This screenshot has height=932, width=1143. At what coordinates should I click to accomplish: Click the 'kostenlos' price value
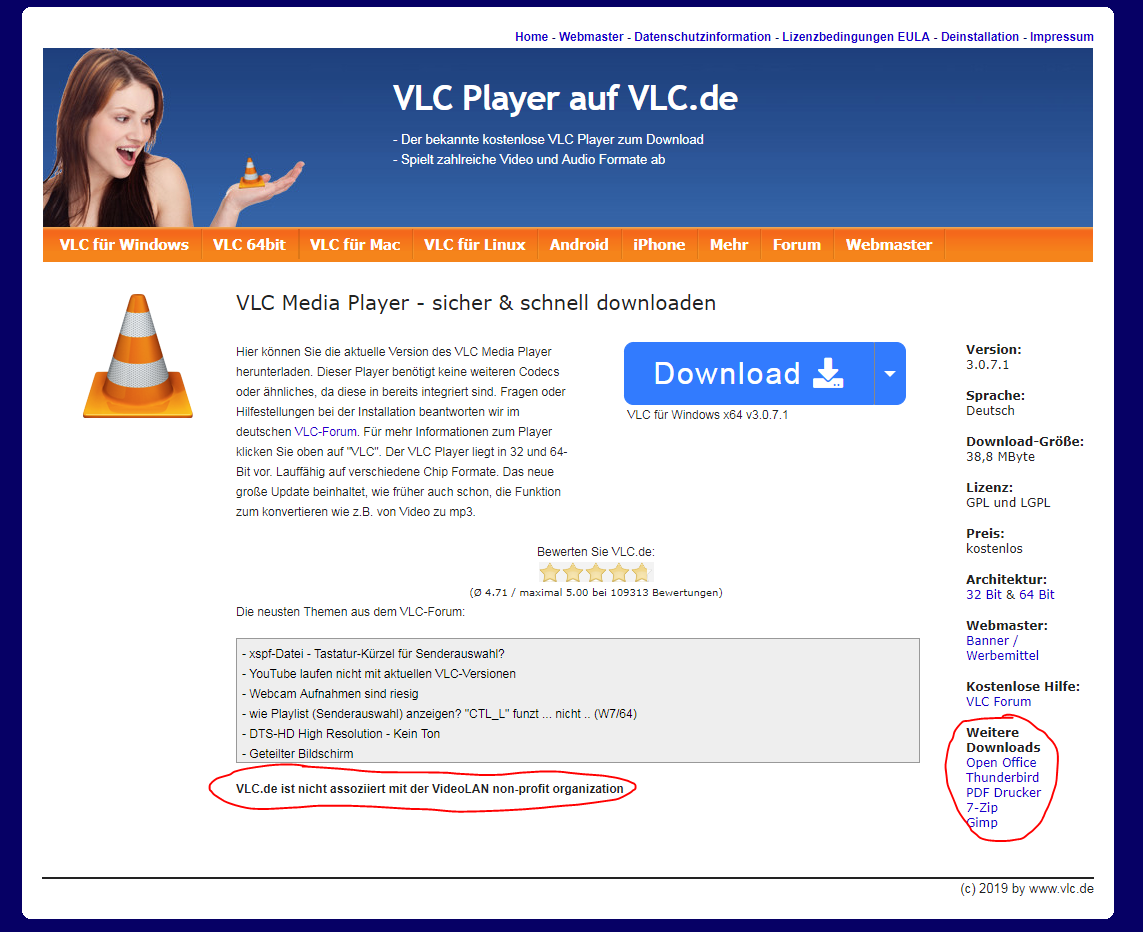click(994, 548)
